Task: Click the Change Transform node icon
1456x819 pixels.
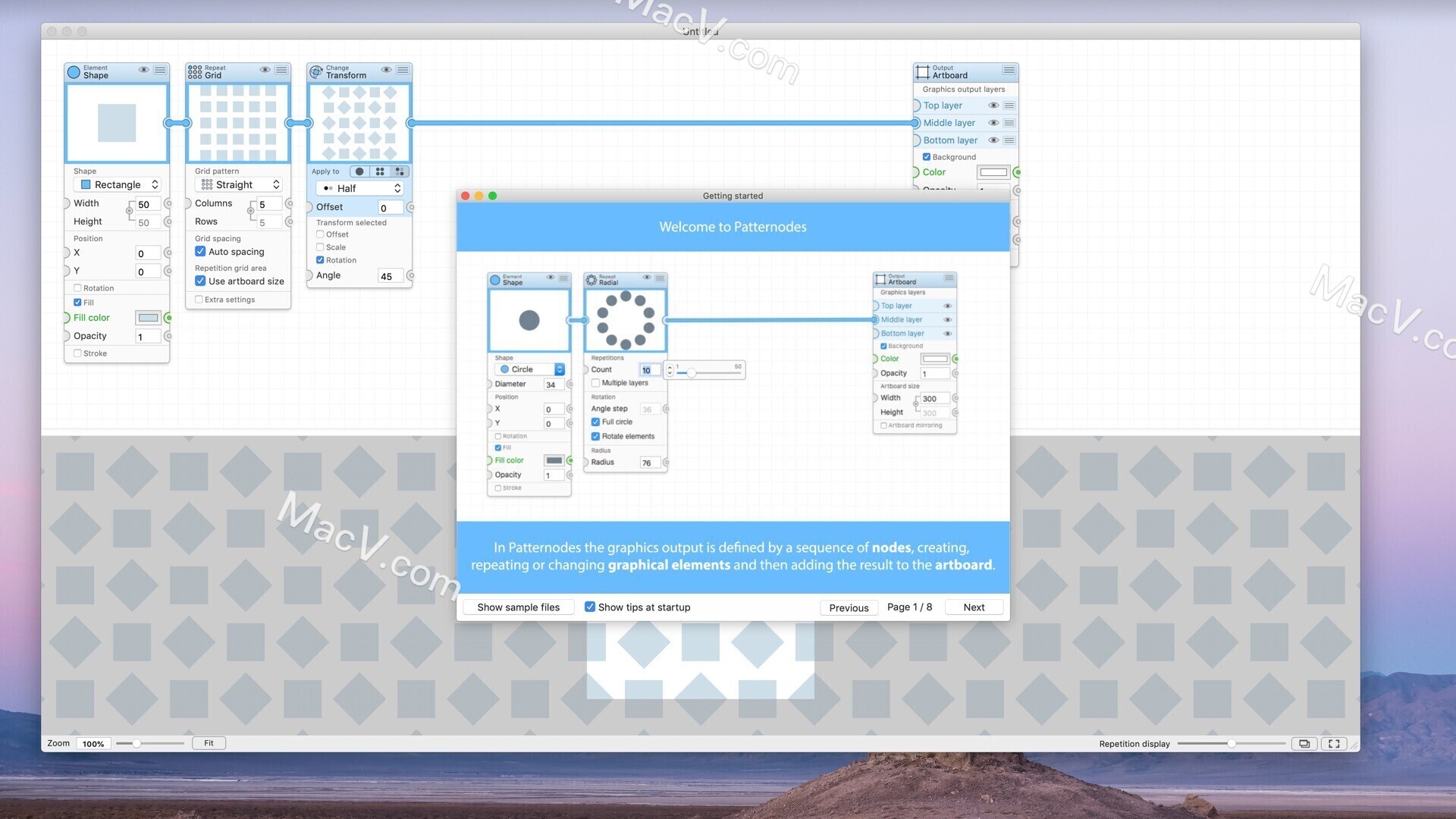Action: tap(316, 72)
